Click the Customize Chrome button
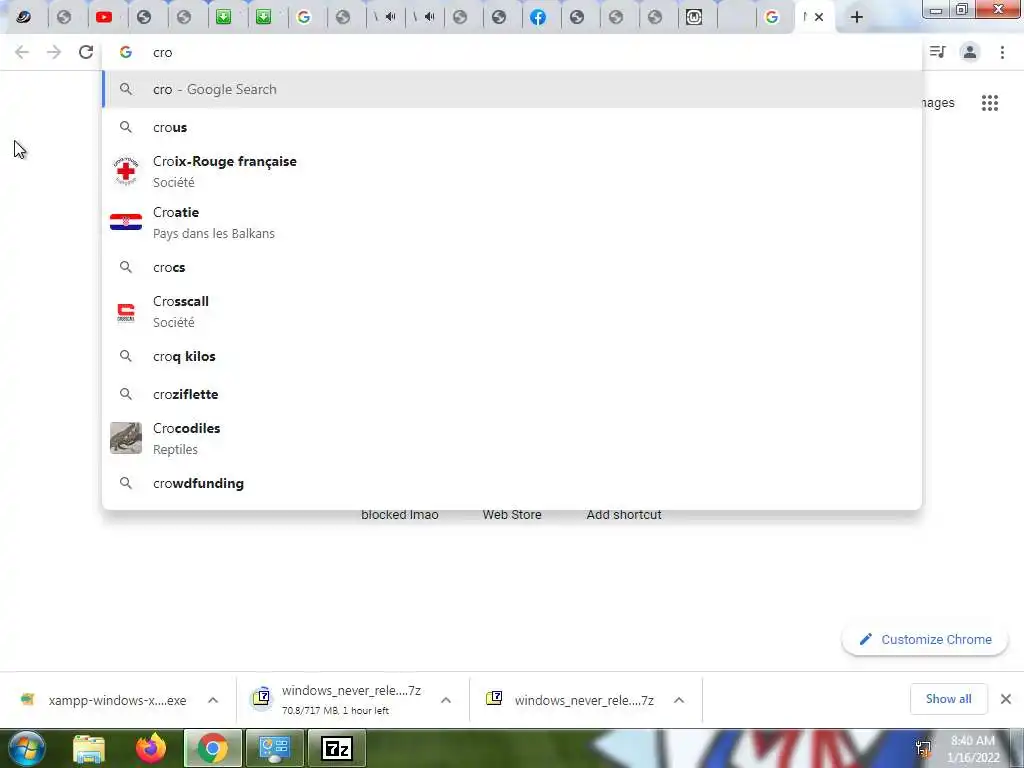1024x768 pixels. (x=925, y=639)
